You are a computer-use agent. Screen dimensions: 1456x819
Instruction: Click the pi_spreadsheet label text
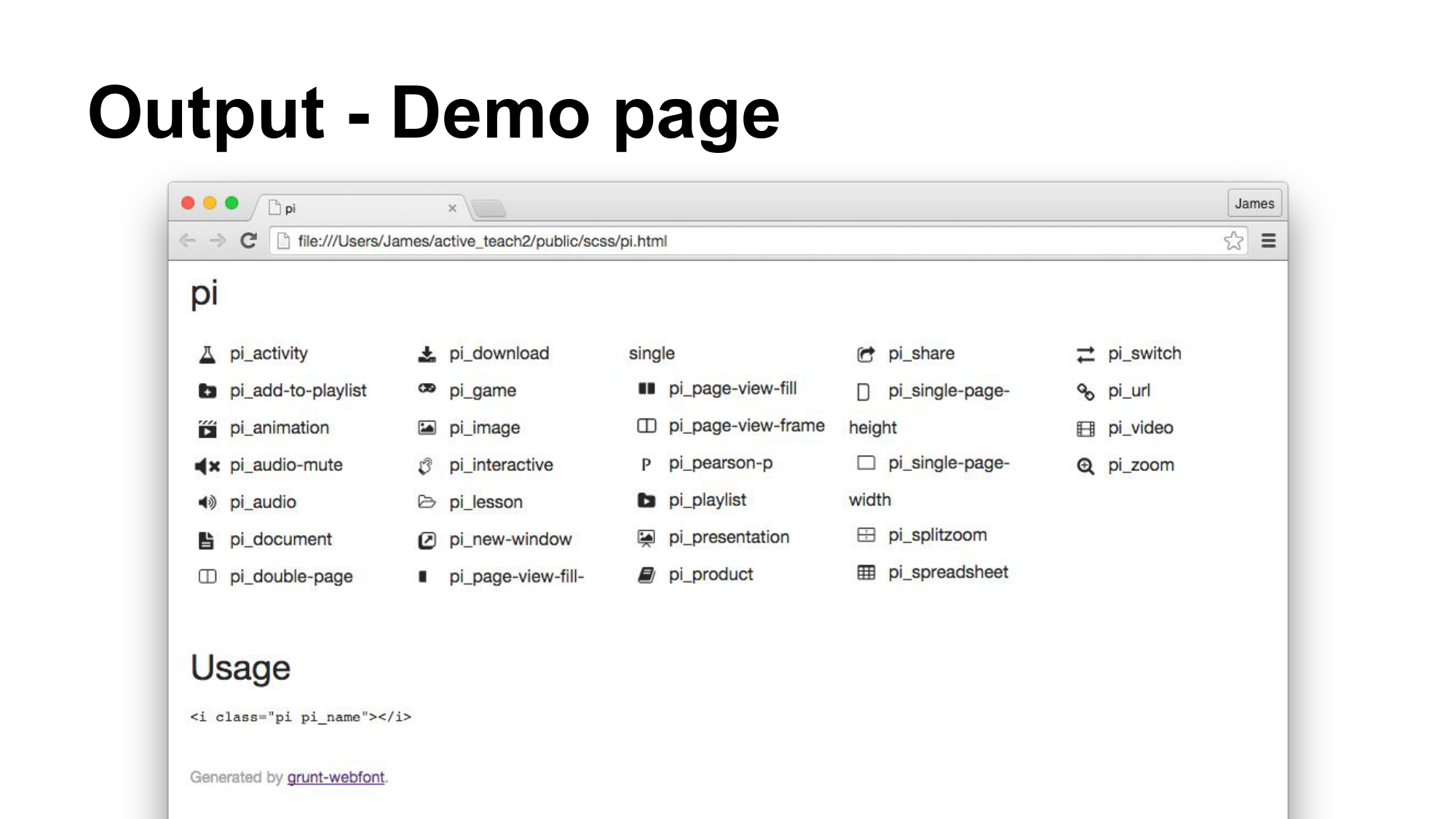(948, 573)
